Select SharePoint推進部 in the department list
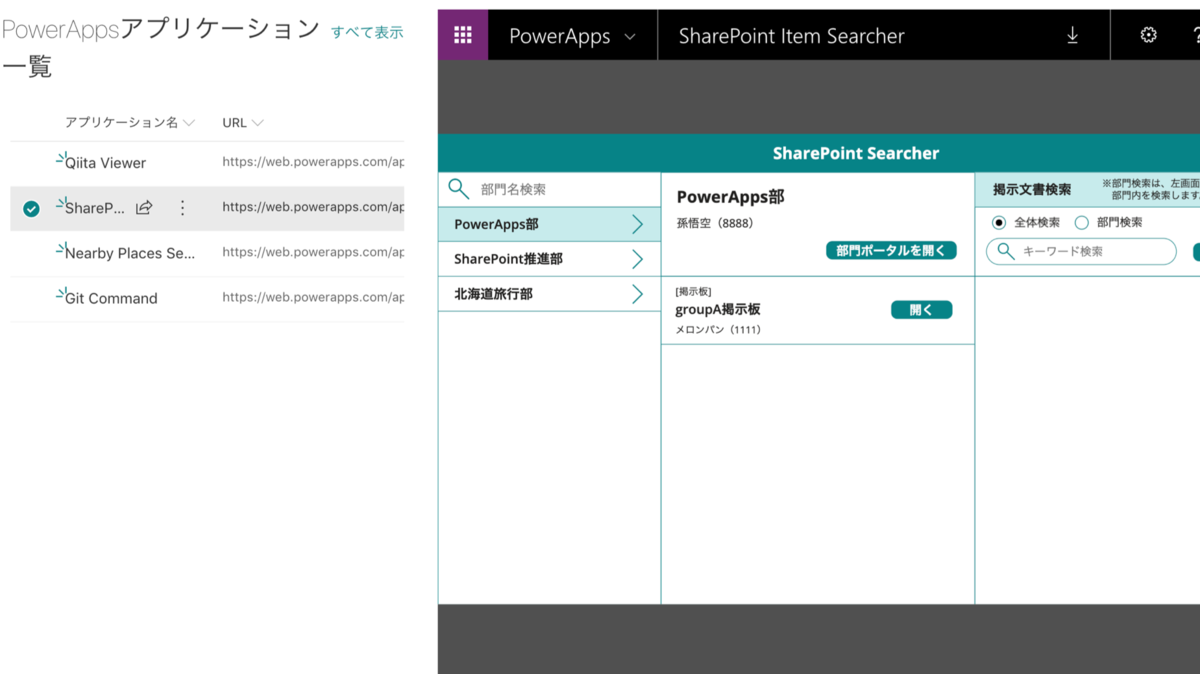 [x=549, y=259]
